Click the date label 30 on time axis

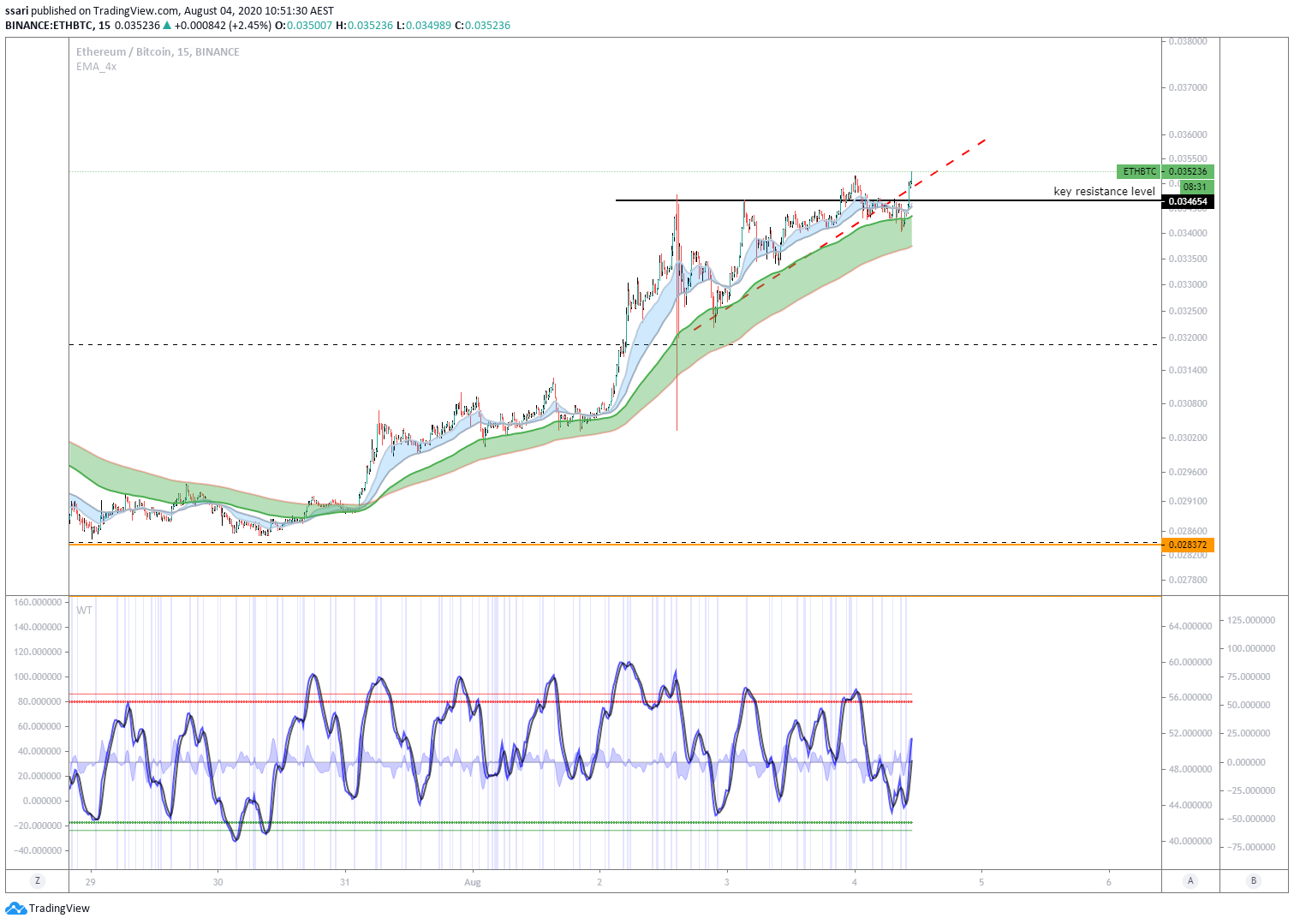pos(218,882)
